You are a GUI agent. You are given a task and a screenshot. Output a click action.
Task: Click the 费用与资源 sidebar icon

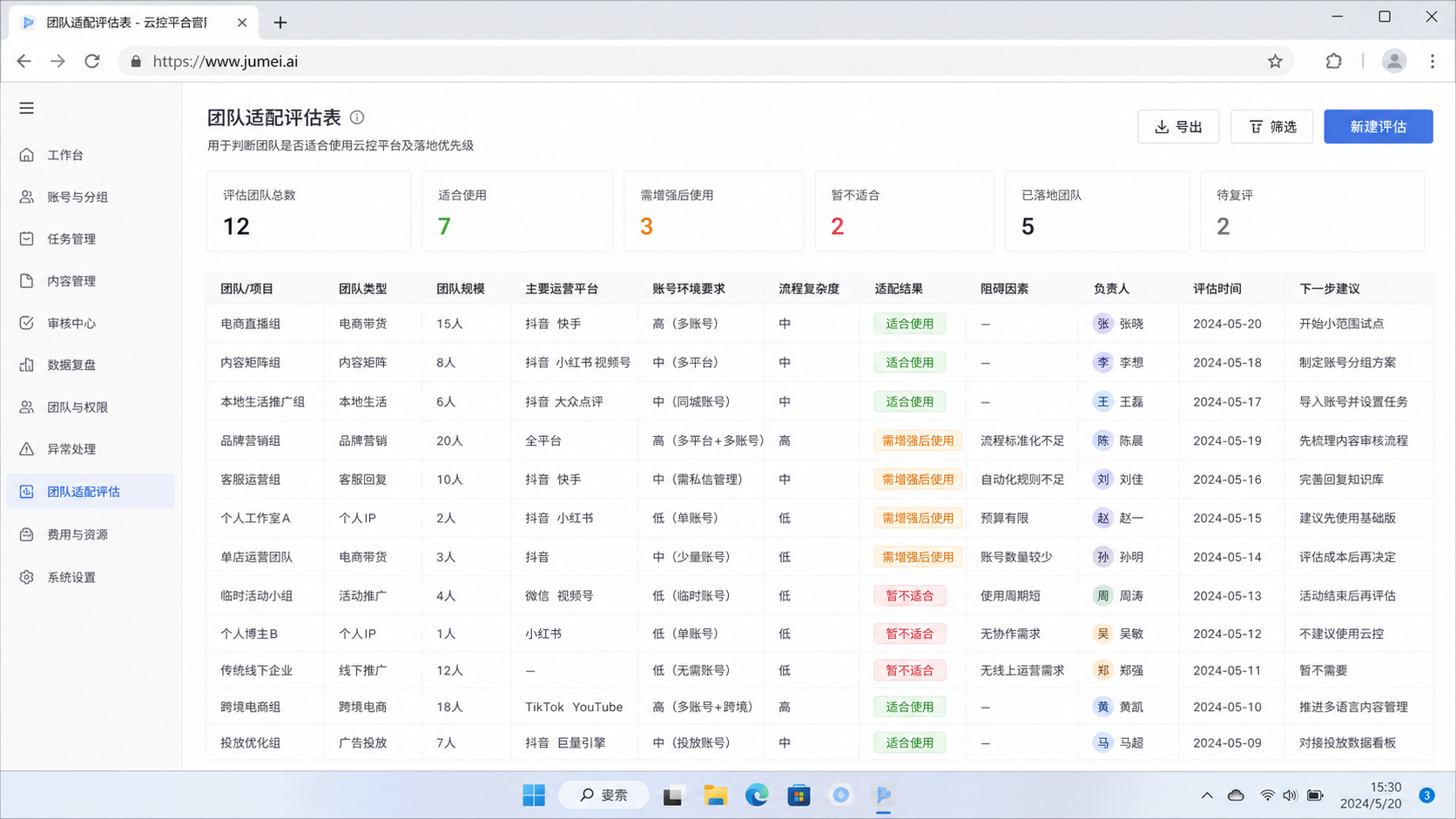point(27,534)
